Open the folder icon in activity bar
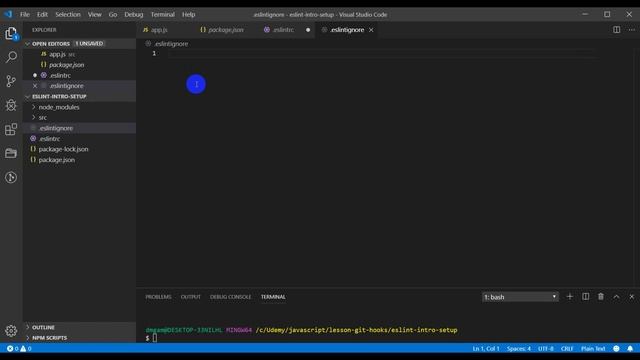This screenshot has width=640, height=360. pos(11,153)
